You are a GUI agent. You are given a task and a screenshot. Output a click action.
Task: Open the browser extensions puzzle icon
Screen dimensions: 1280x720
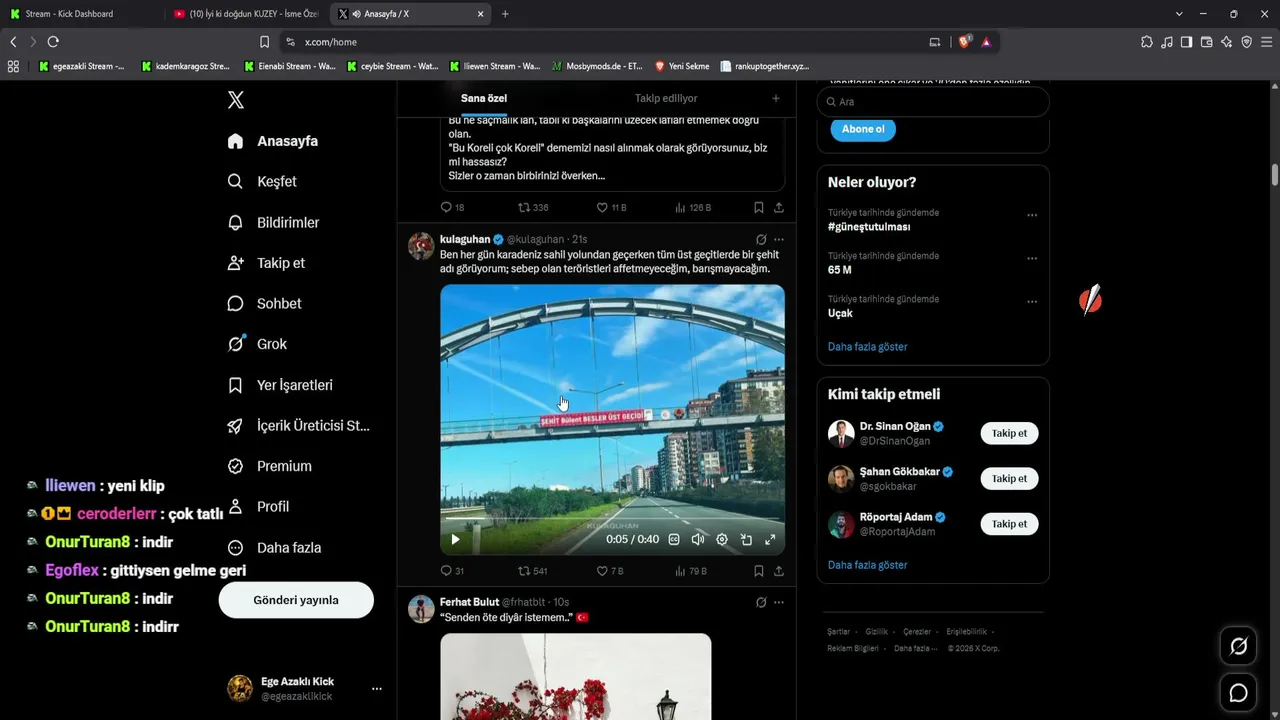click(x=1147, y=42)
